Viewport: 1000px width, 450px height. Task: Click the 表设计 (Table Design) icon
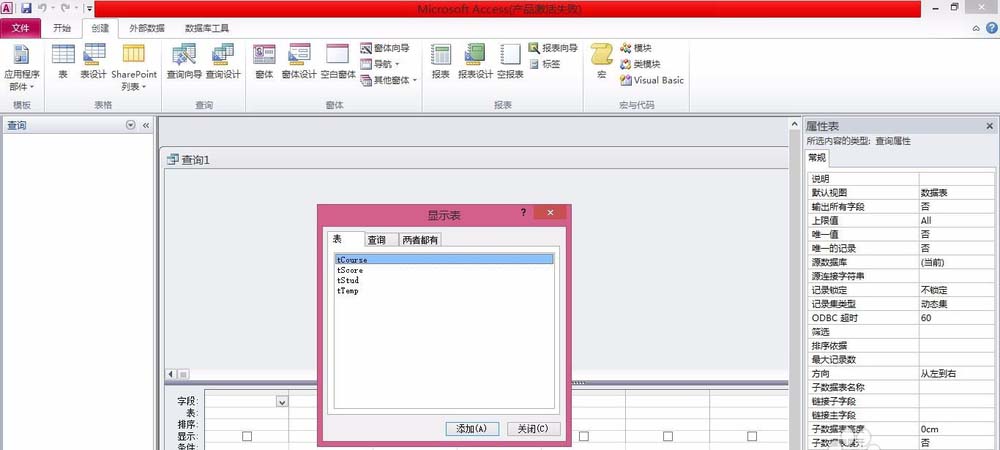click(93, 61)
